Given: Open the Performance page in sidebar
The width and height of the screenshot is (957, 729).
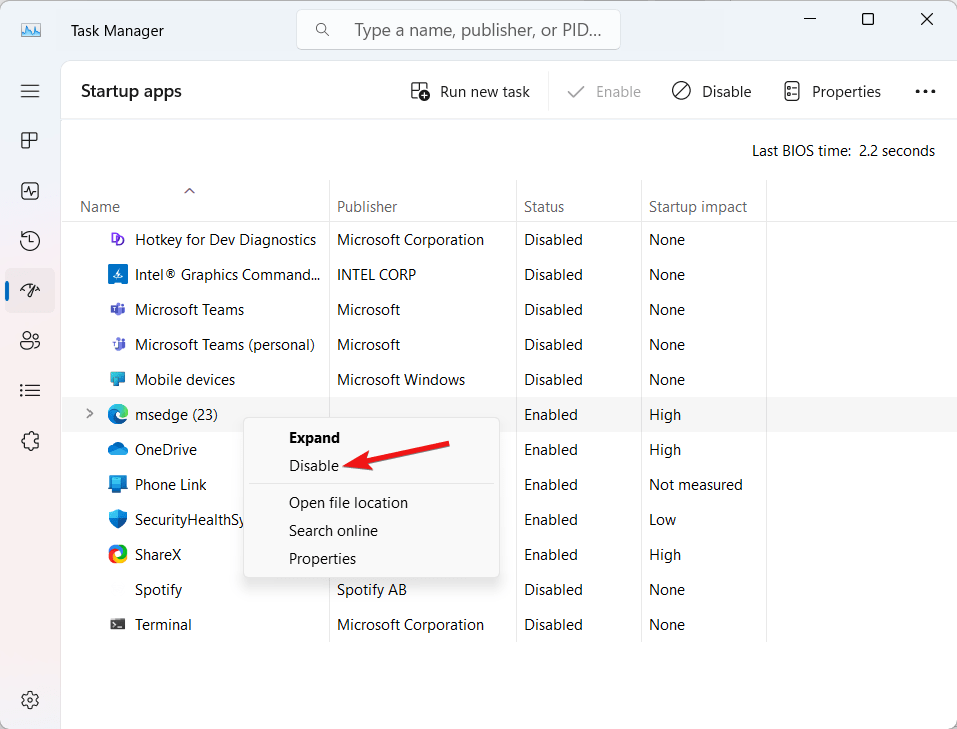Looking at the screenshot, I should click(30, 191).
